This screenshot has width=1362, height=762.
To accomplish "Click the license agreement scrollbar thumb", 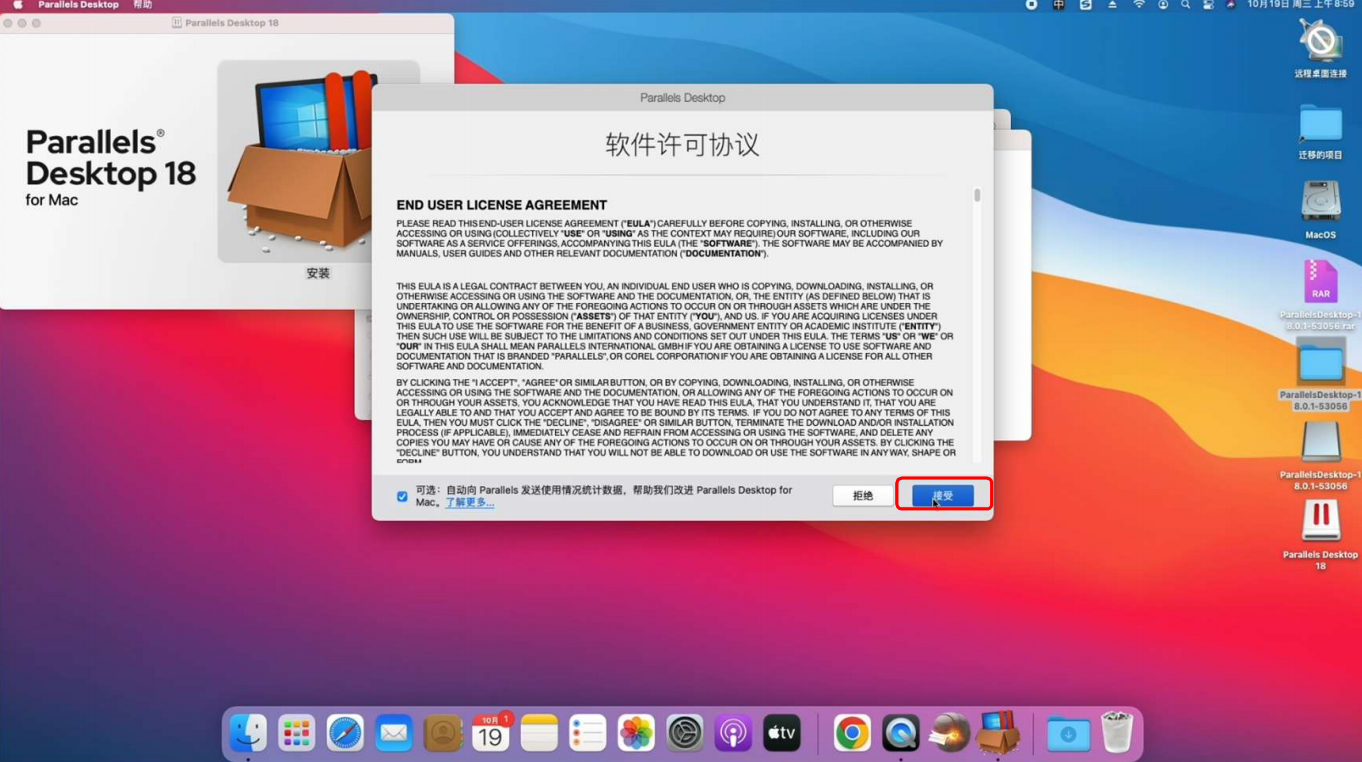I will pos(977,196).
